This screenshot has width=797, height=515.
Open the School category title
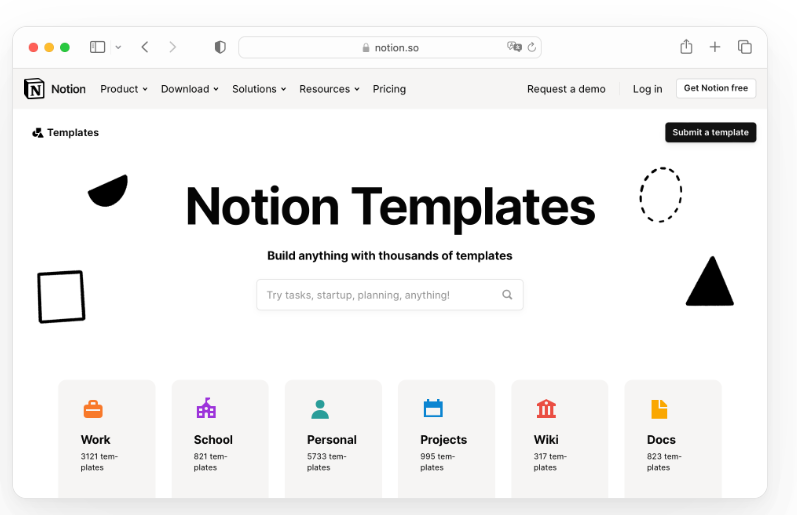213,440
